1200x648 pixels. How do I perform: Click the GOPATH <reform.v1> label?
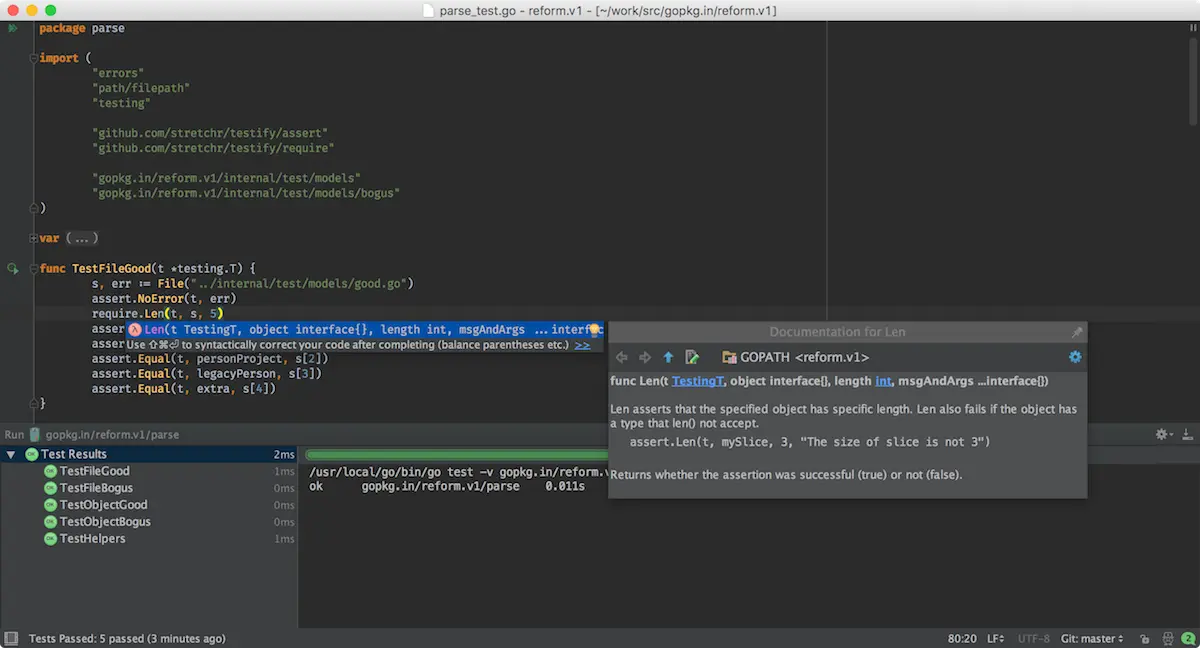click(x=805, y=357)
